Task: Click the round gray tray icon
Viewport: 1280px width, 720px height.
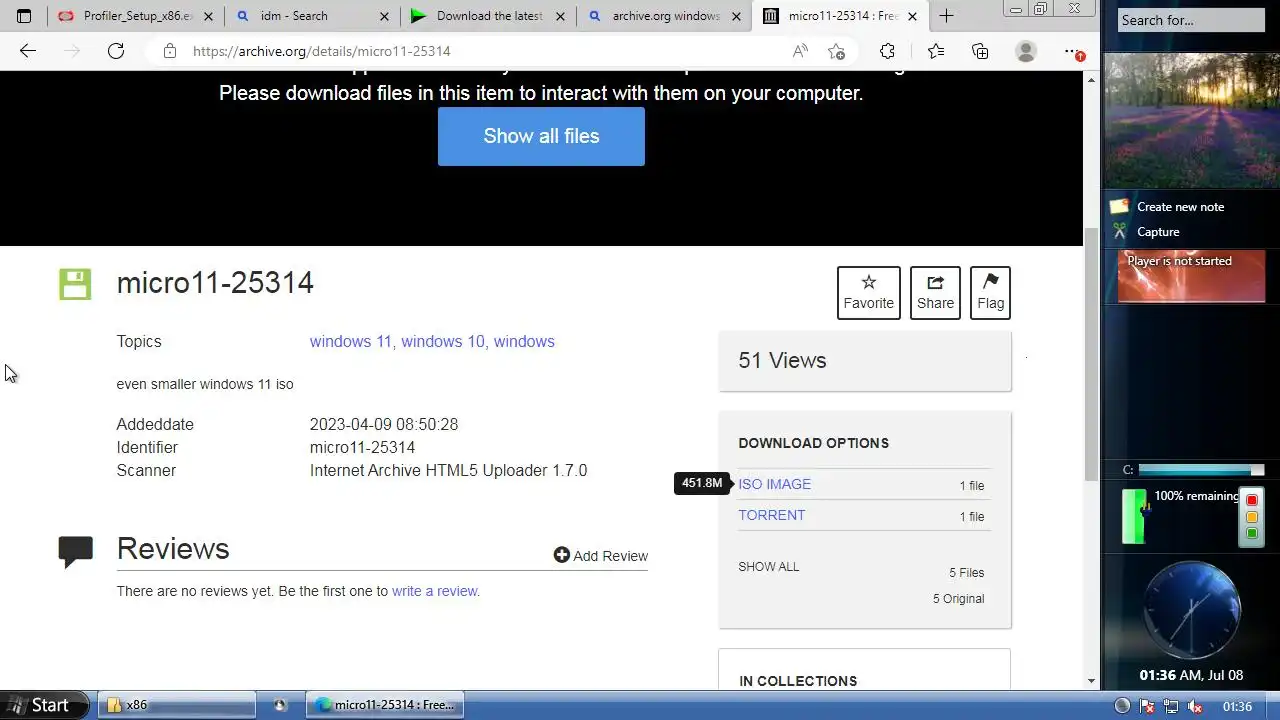Action: coord(1122,706)
